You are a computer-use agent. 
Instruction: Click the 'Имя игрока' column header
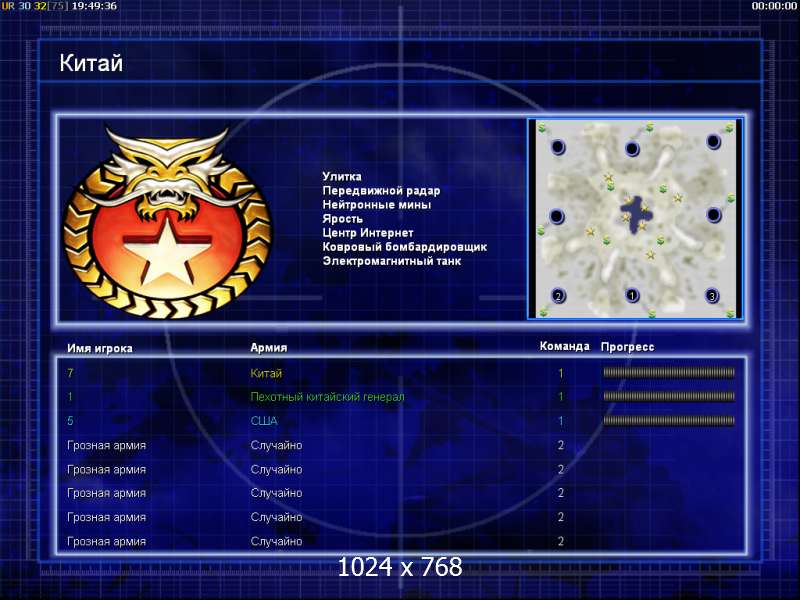click(100, 348)
